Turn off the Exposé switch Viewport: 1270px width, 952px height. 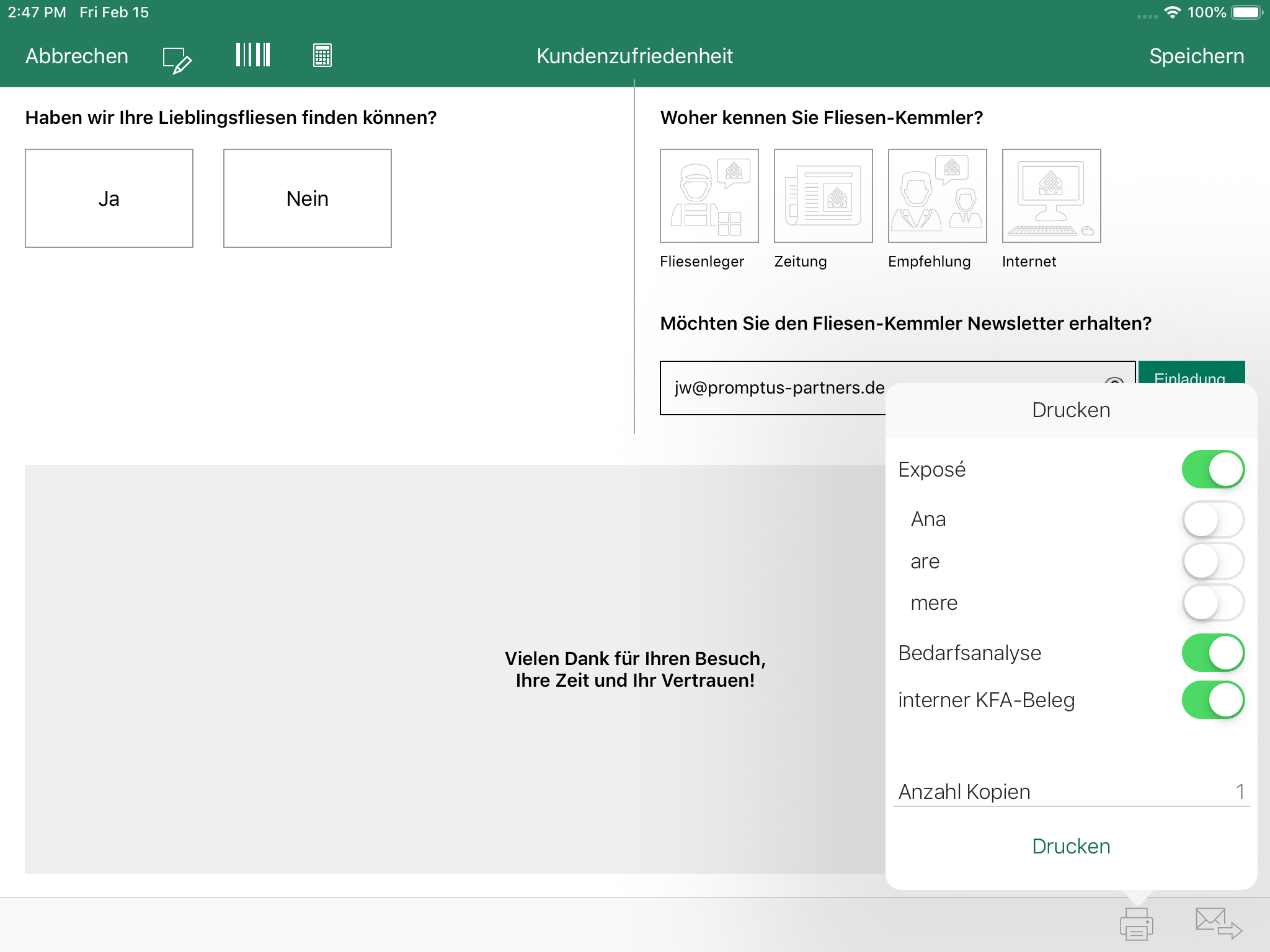(x=1213, y=469)
